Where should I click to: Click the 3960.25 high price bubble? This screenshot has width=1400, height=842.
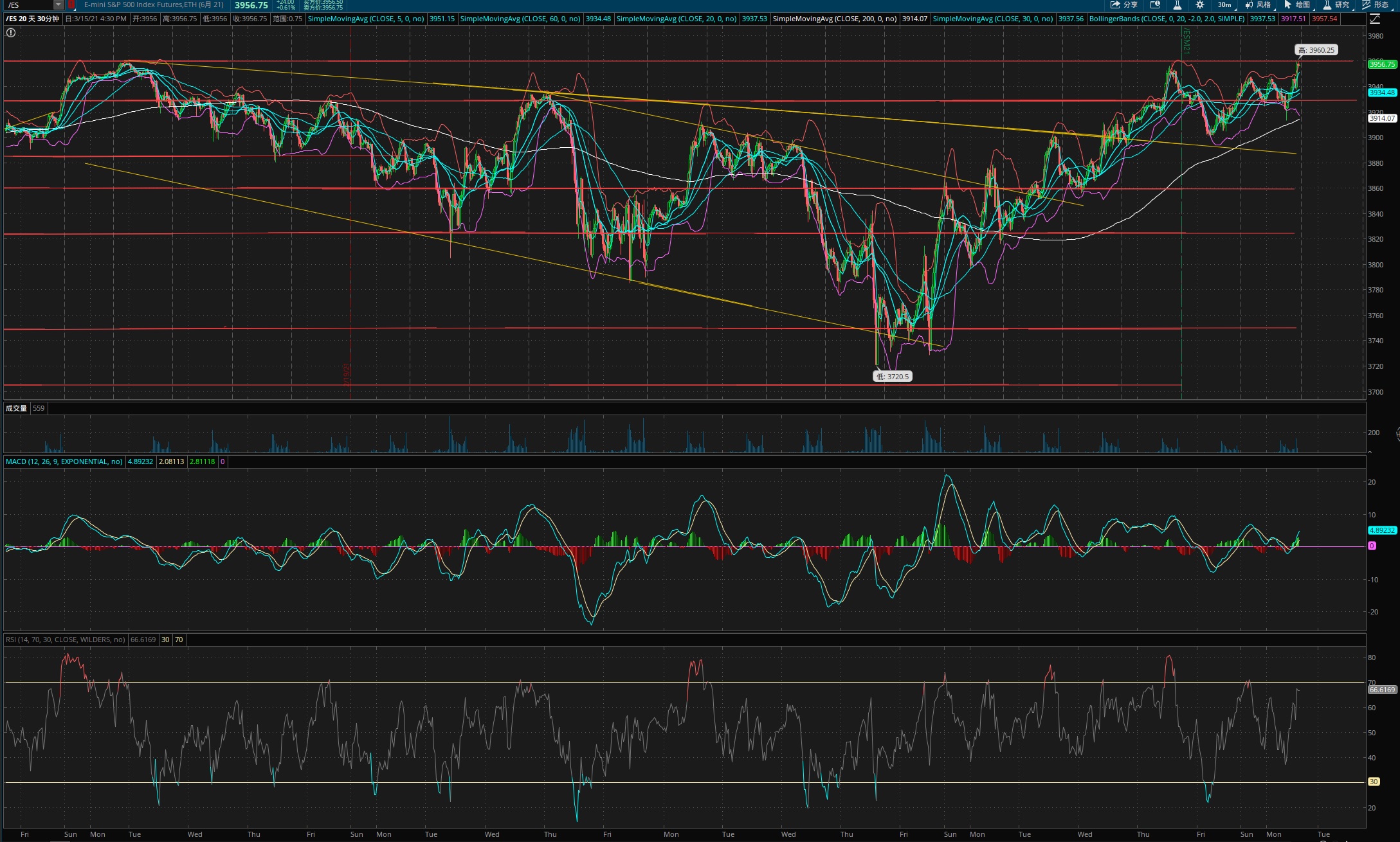point(1316,50)
